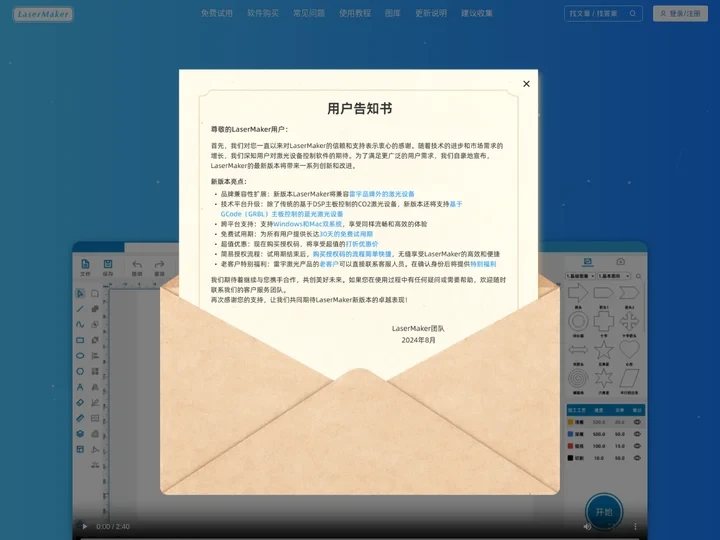Click the search magnifier icon in header

[x=633, y=14]
